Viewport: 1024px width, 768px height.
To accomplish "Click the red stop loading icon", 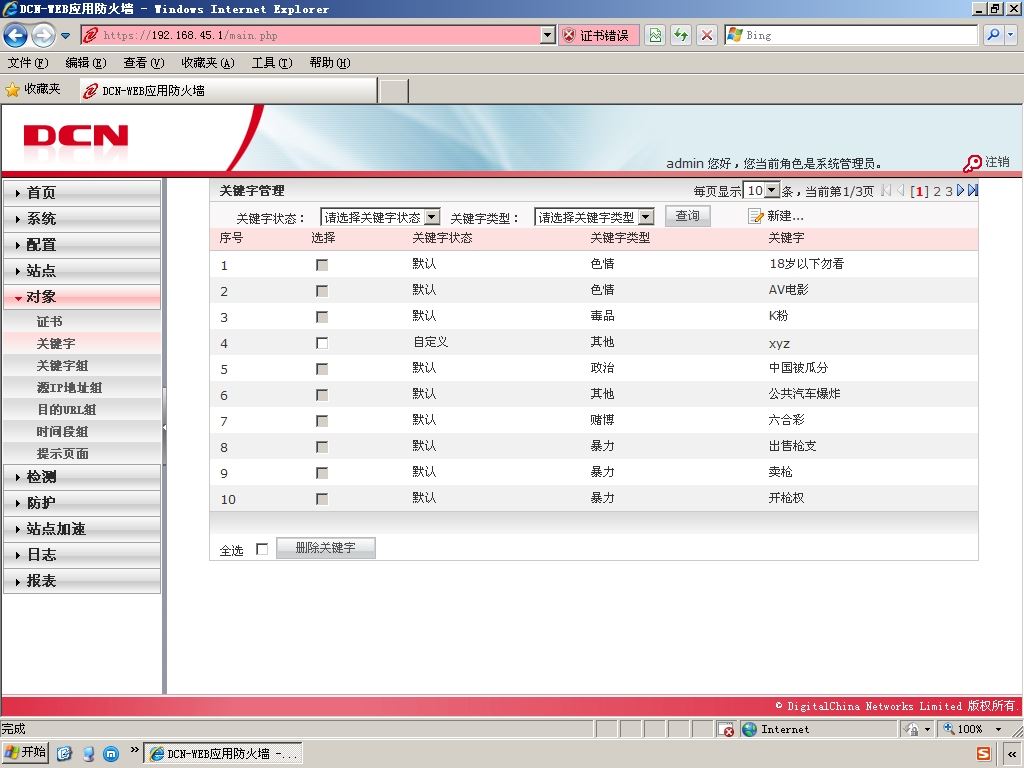I will point(707,35).
